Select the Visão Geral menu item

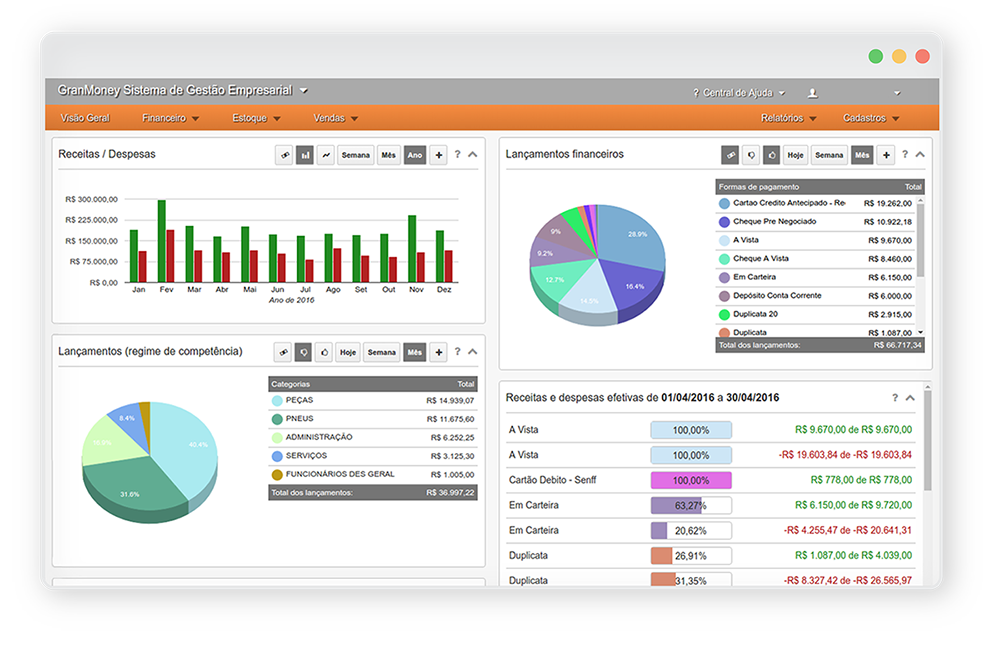(85, 117)
